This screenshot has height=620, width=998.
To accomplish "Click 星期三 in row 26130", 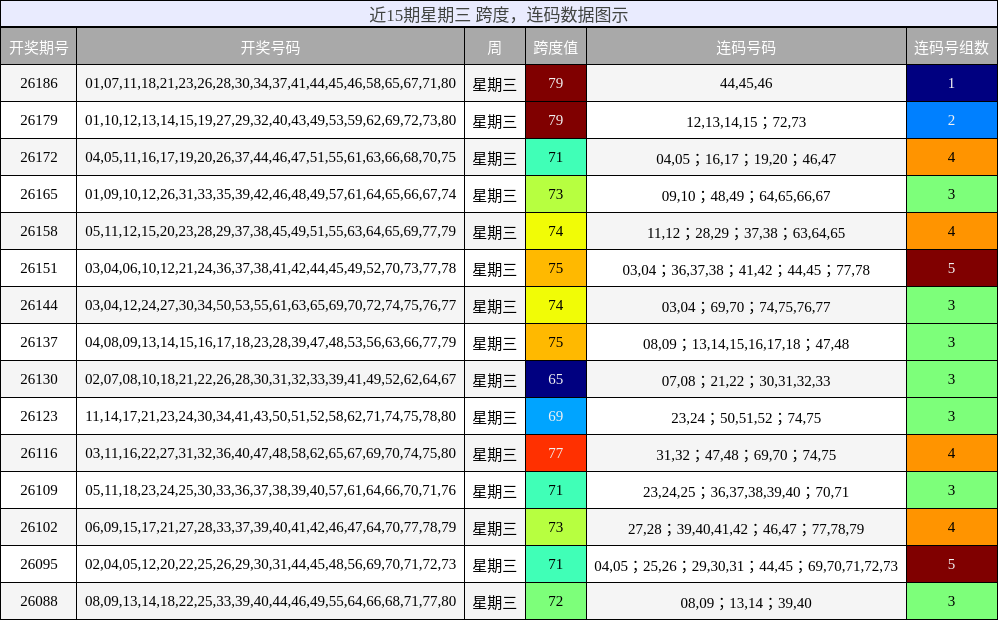I will 495,380.
